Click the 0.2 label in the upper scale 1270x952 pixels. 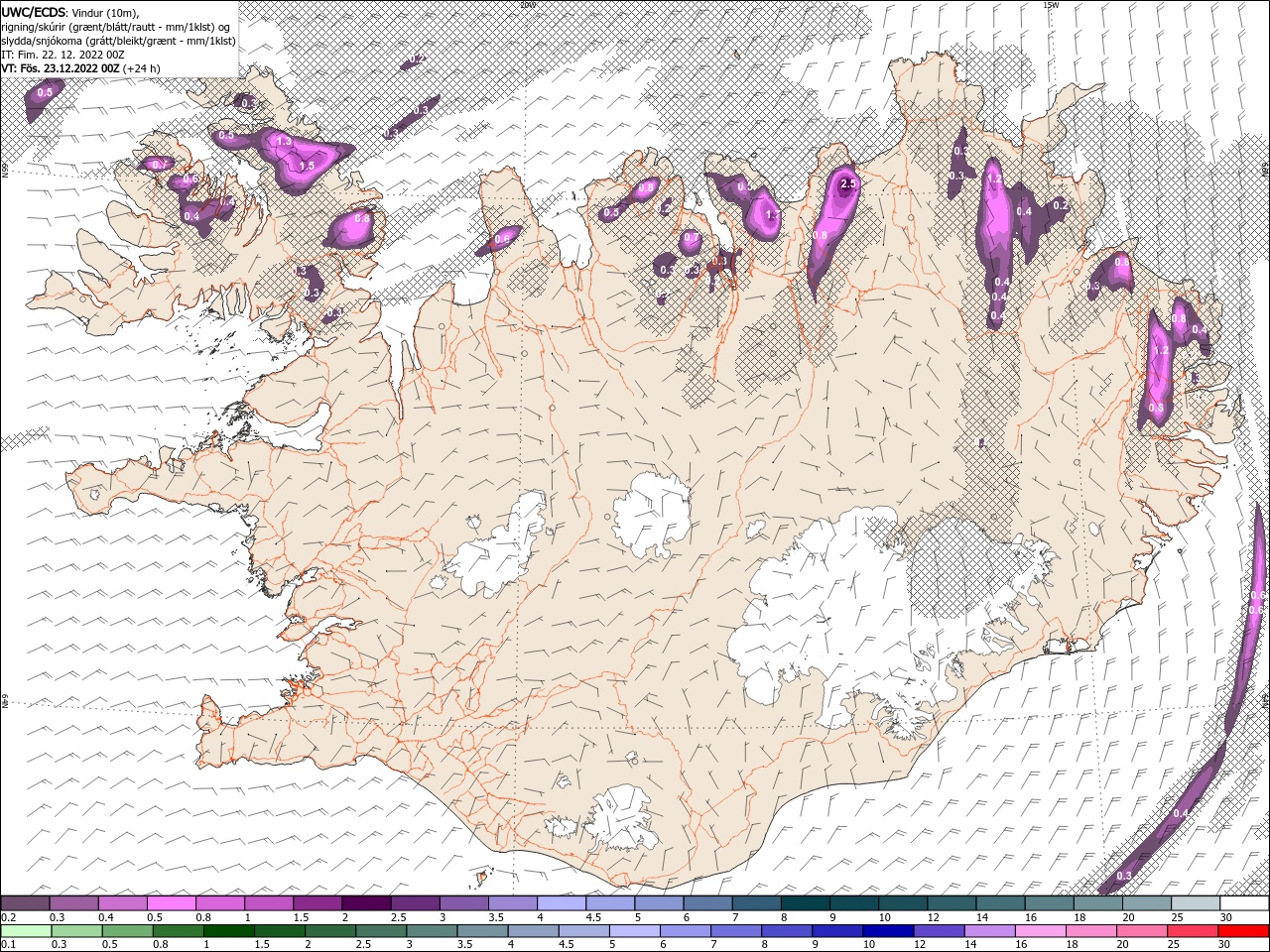coord(7,917)
